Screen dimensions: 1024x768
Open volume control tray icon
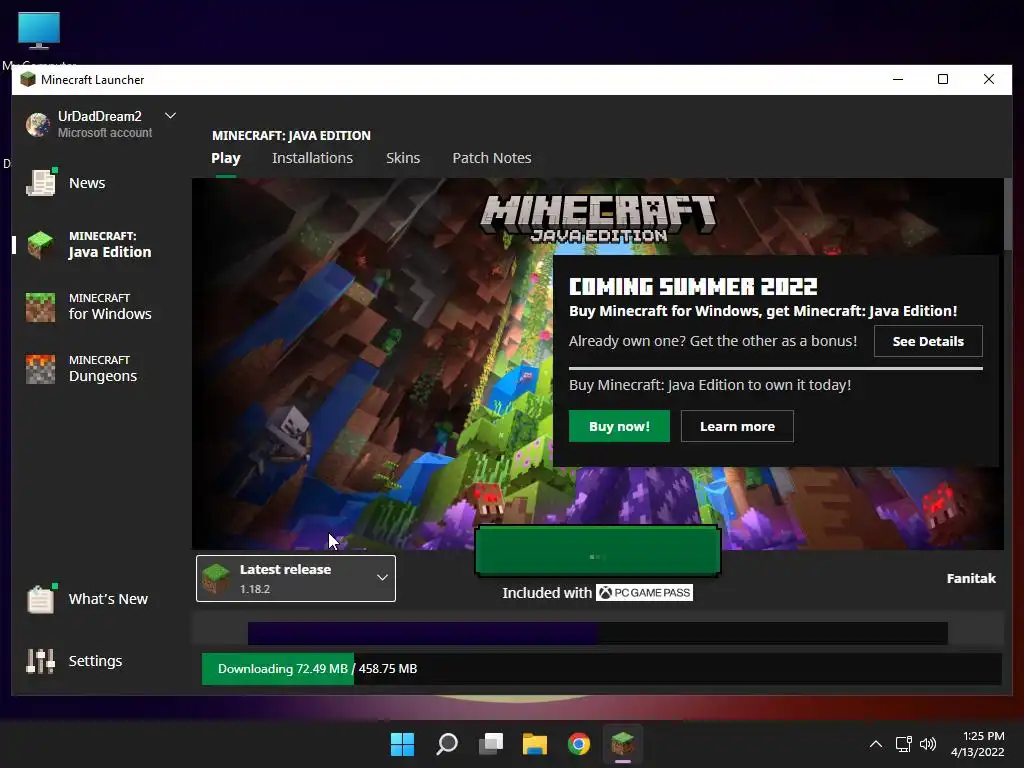coord(928,744)
